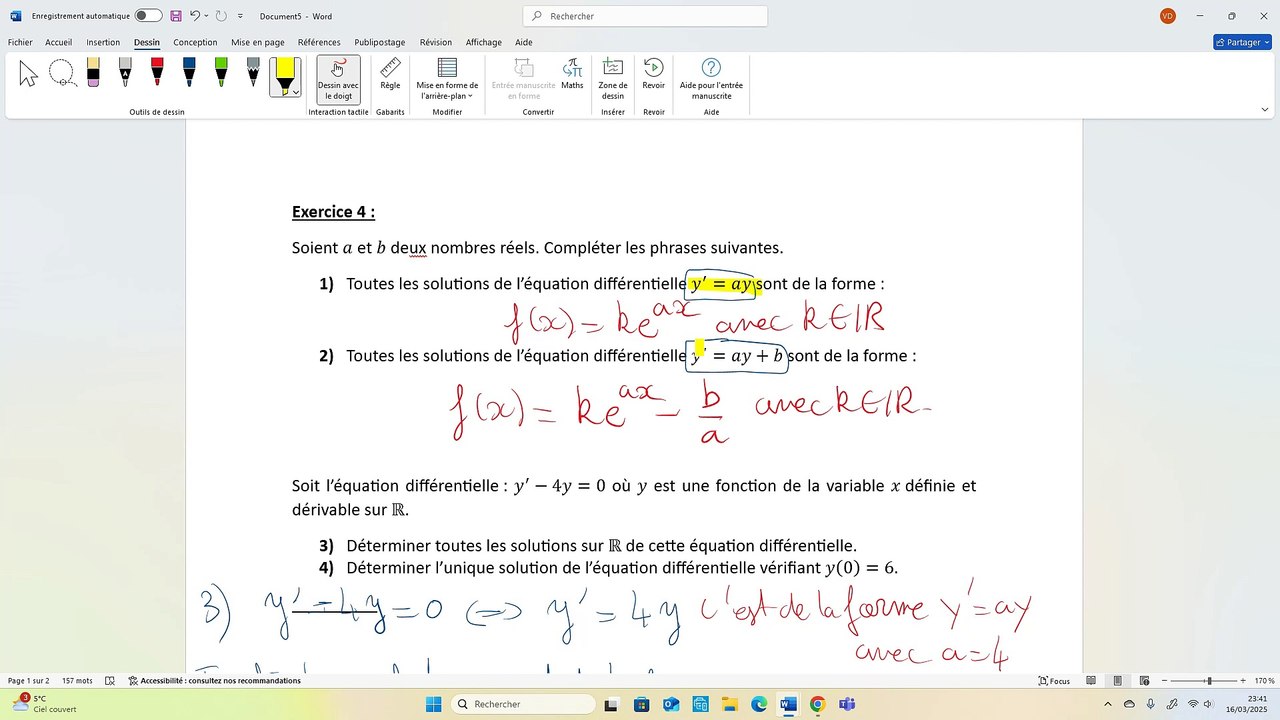Viewport: 1280px width, 720px height.
Task: Select the gray pencil tool
Action: coord(253,73)
